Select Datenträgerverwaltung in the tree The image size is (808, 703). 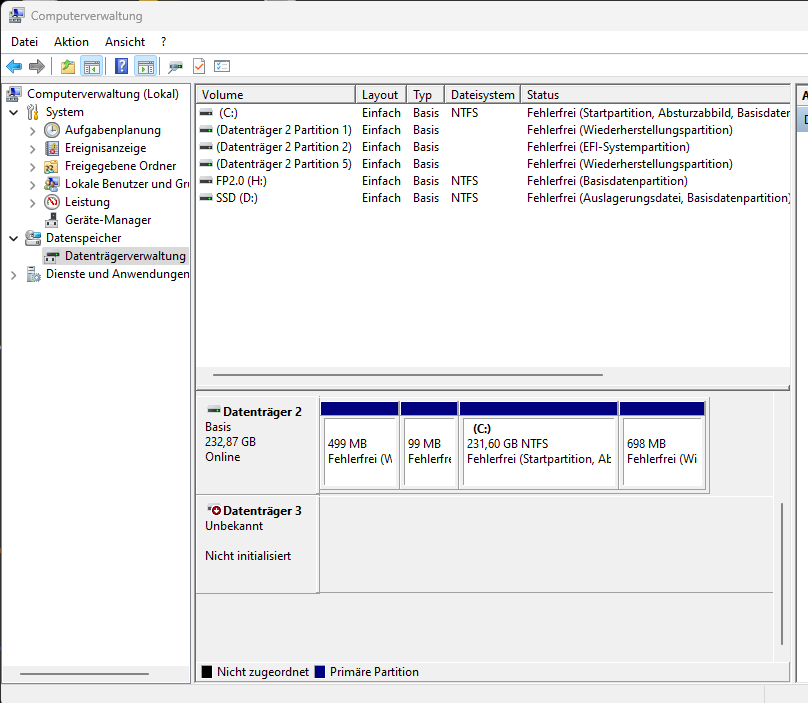pos(116,256)
